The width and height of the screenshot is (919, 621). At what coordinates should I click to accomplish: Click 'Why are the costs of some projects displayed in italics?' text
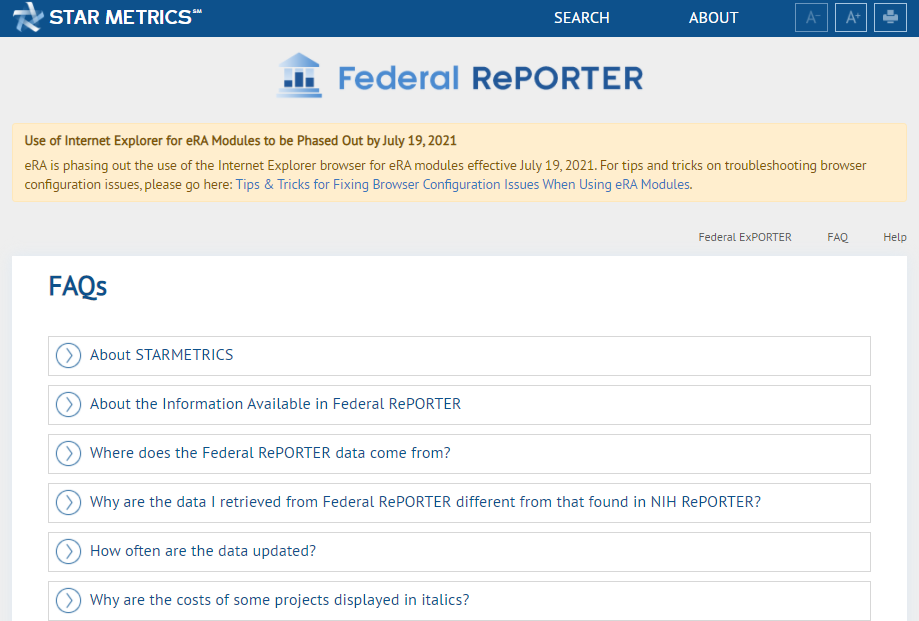tap(280, 600)
